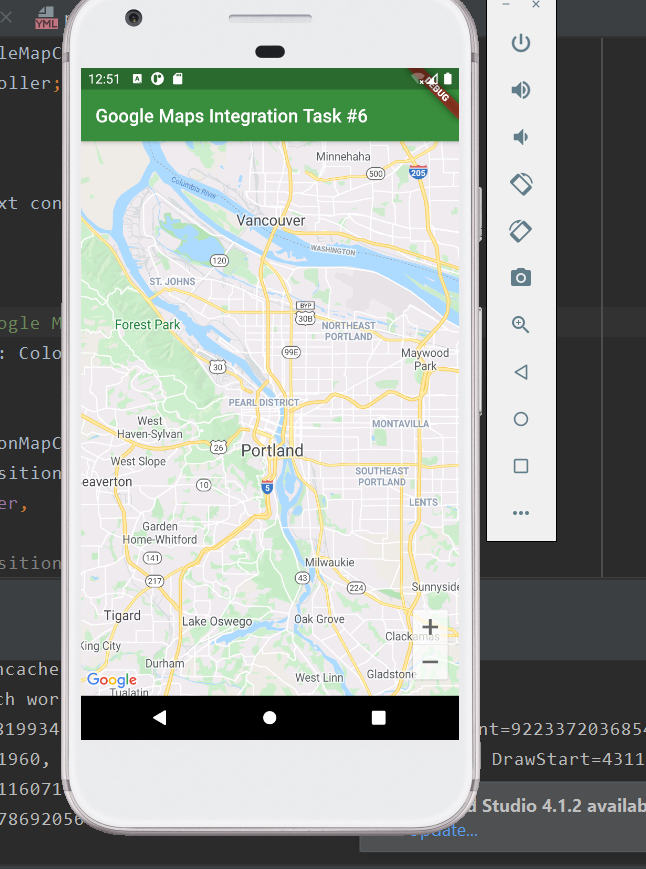Screen dimensions: 646x869
Task: Open YML file tab in IDE
Action: (x=47, y=18)
